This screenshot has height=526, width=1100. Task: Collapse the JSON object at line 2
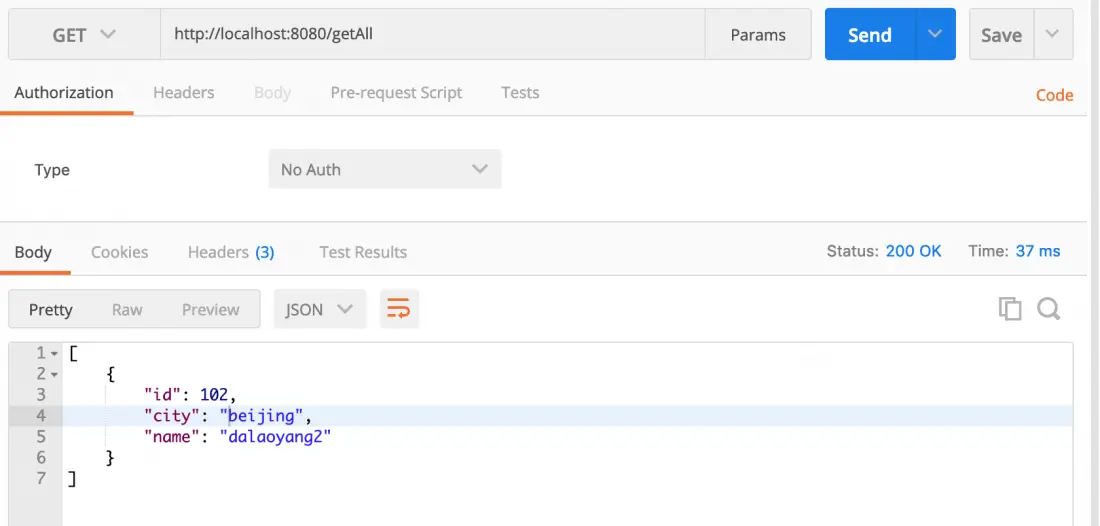[x=54, y=374]
